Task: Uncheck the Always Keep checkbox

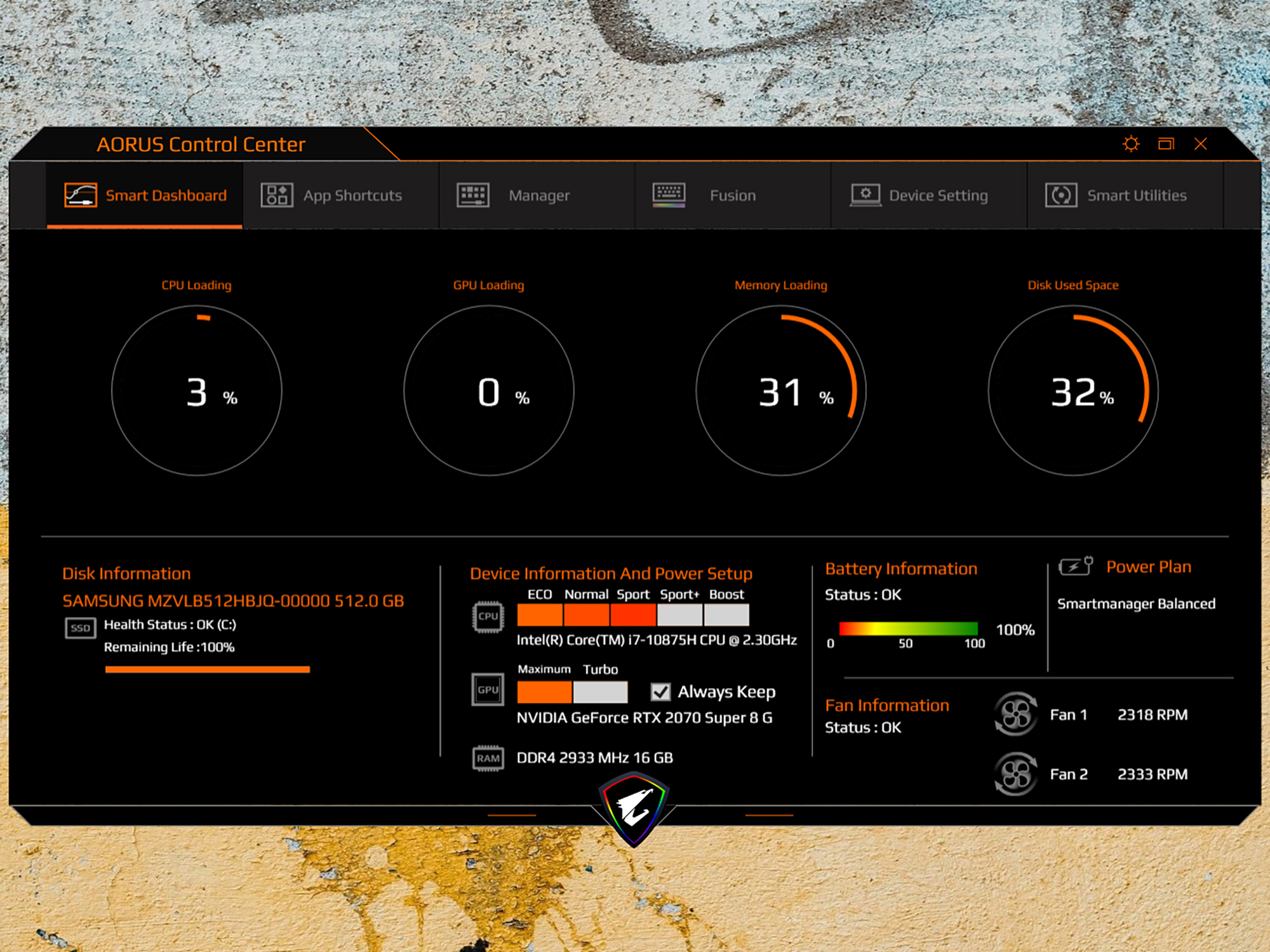Action: click(660, 692)
